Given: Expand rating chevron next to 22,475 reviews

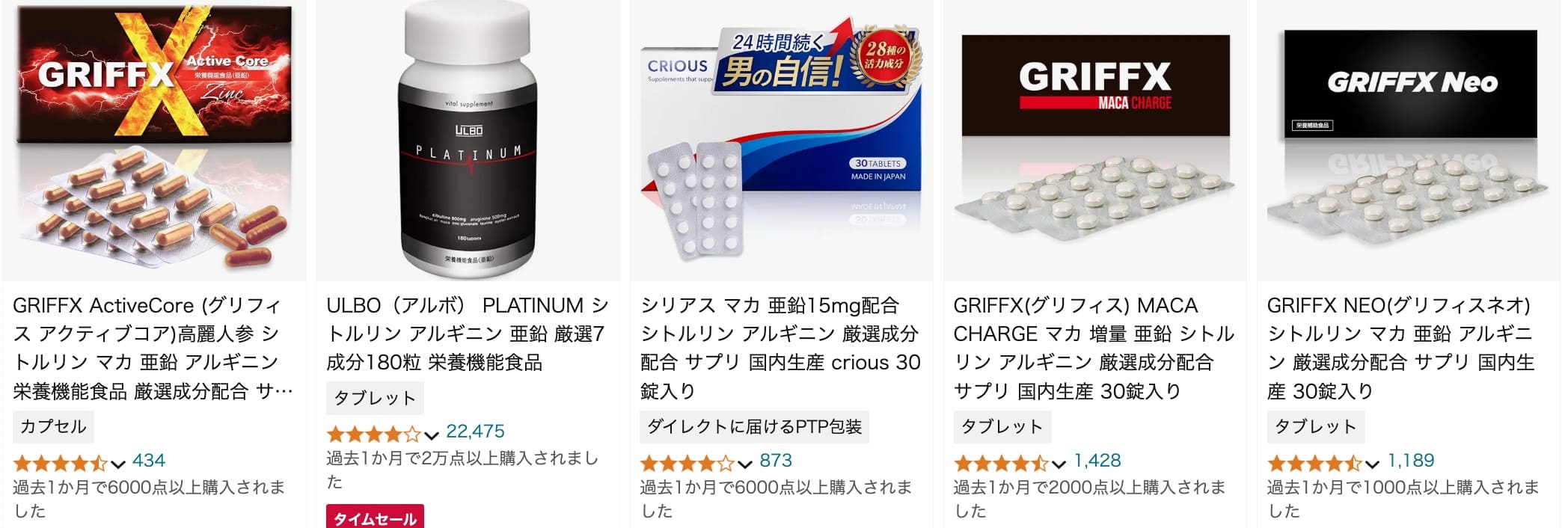Looking at the screenshot, I should pos(432,435).
